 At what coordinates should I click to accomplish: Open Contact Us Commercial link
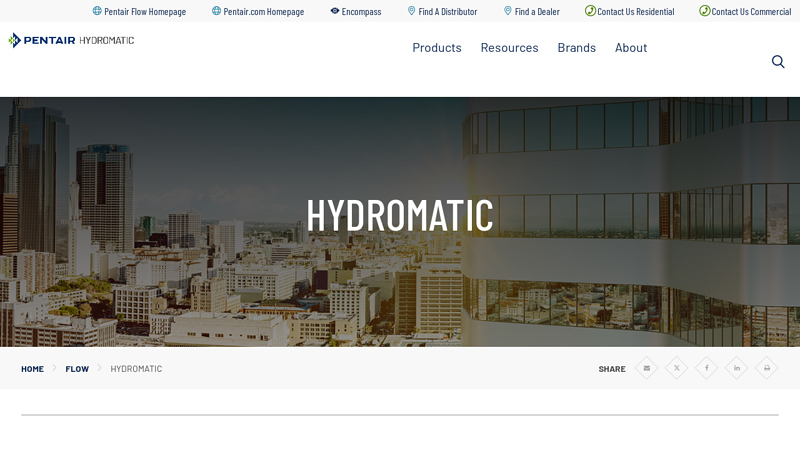coord(752,12)
